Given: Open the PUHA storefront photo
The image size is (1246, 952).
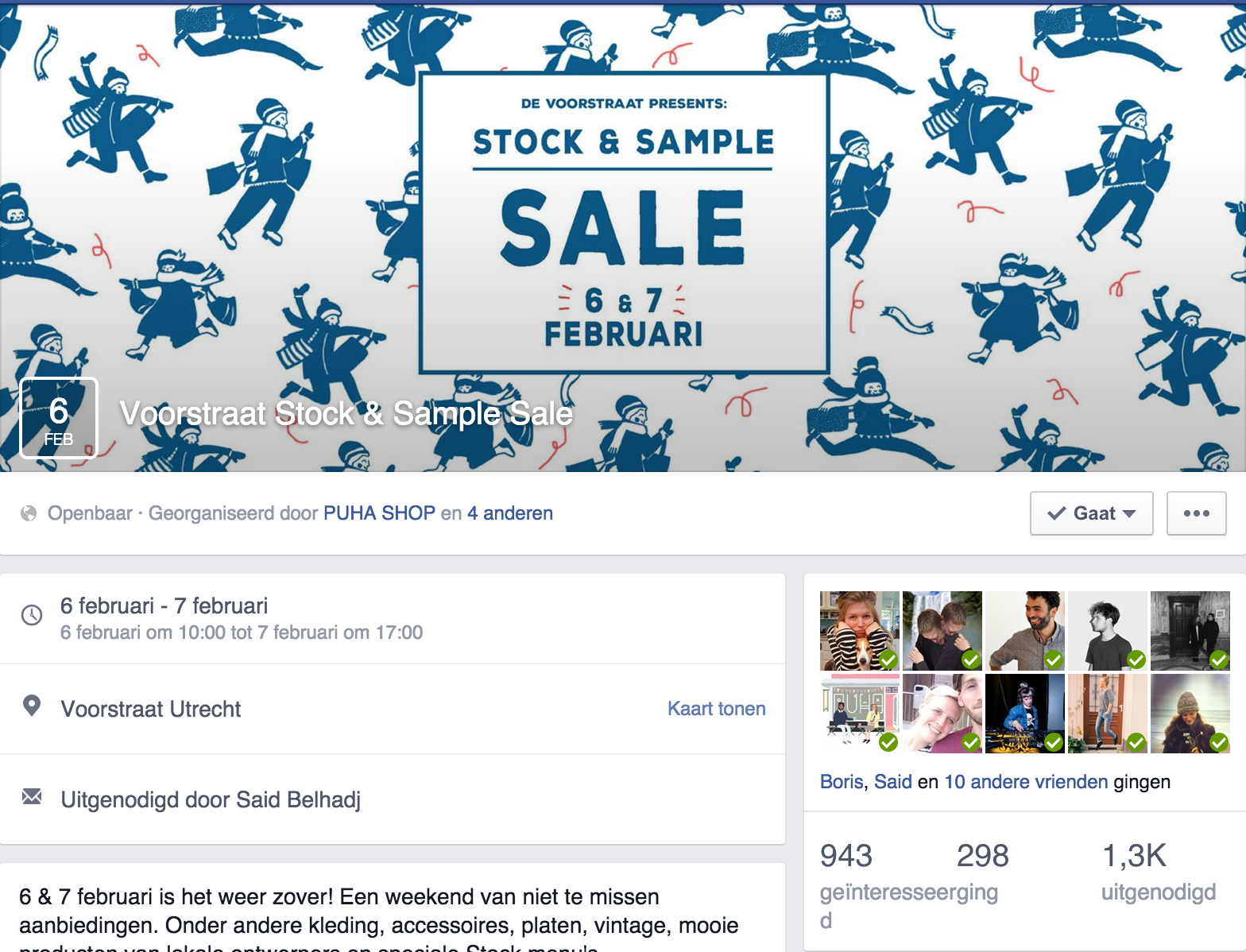Looking at the screenshot, I should click(860, 714).
